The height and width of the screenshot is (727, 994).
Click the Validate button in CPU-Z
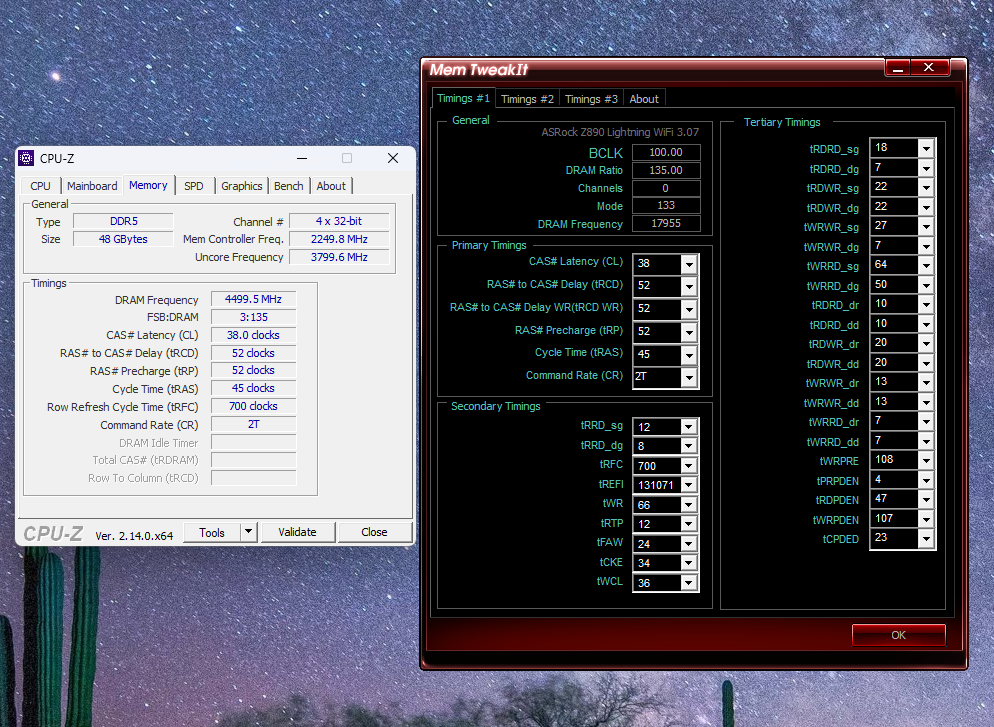pyautogui.click(x=297, y=532)
